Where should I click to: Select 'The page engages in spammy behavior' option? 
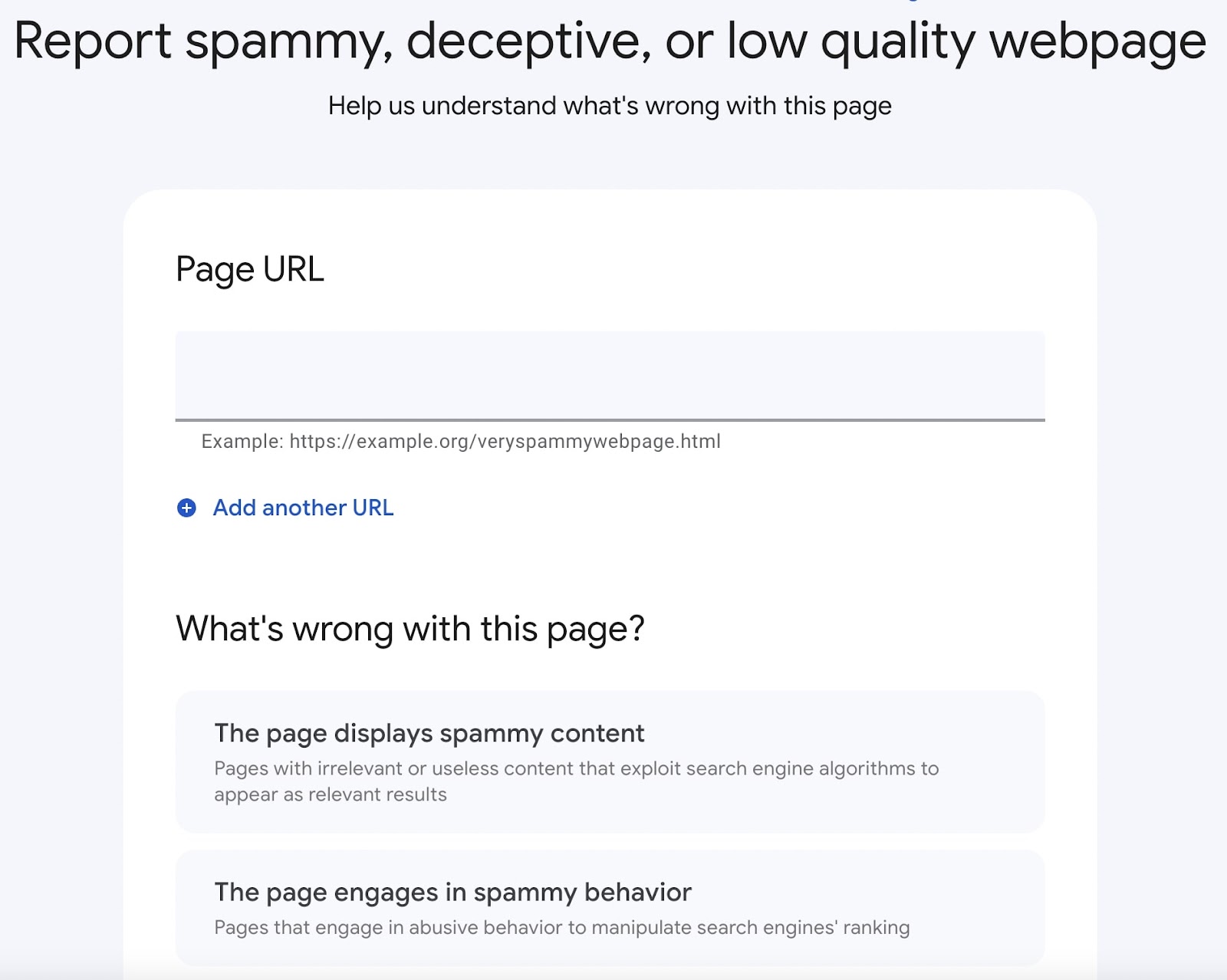tap(610, 909)
